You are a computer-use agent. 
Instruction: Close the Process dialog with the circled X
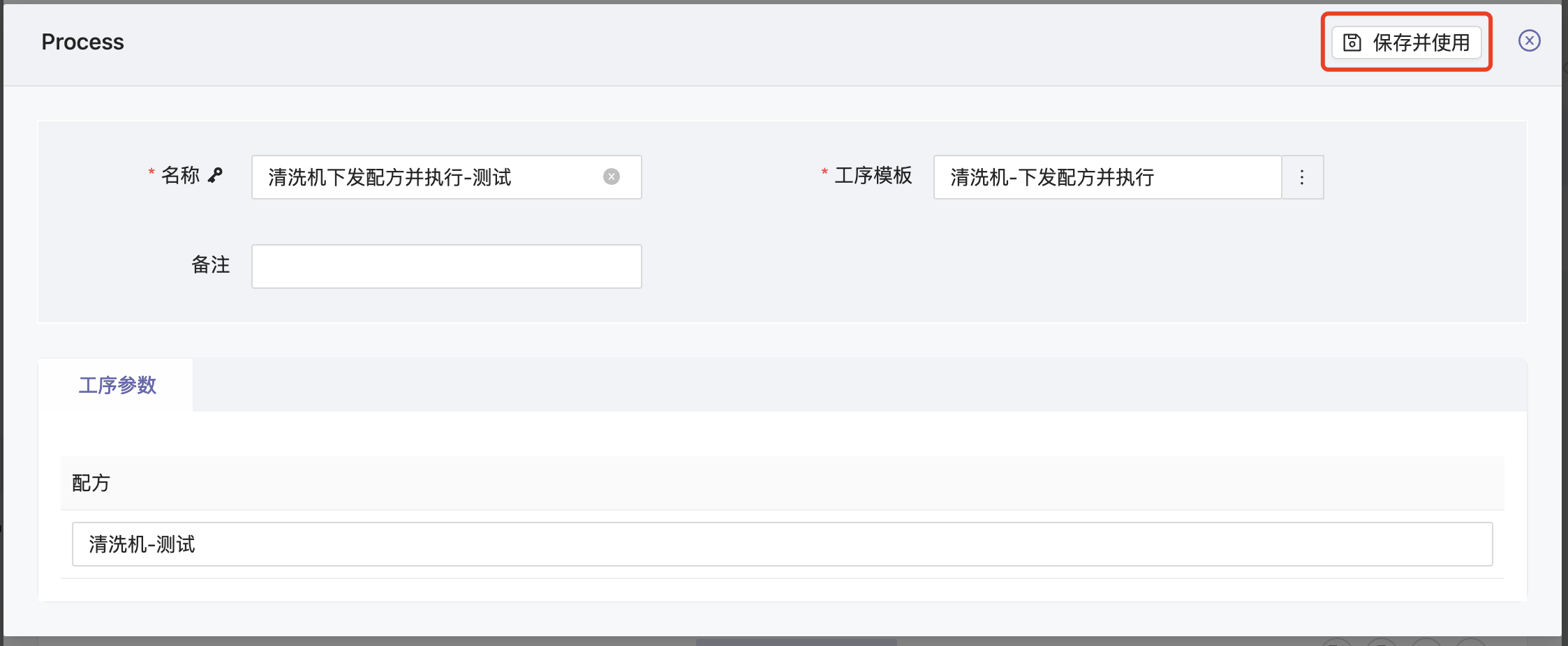coord(1529,41)
